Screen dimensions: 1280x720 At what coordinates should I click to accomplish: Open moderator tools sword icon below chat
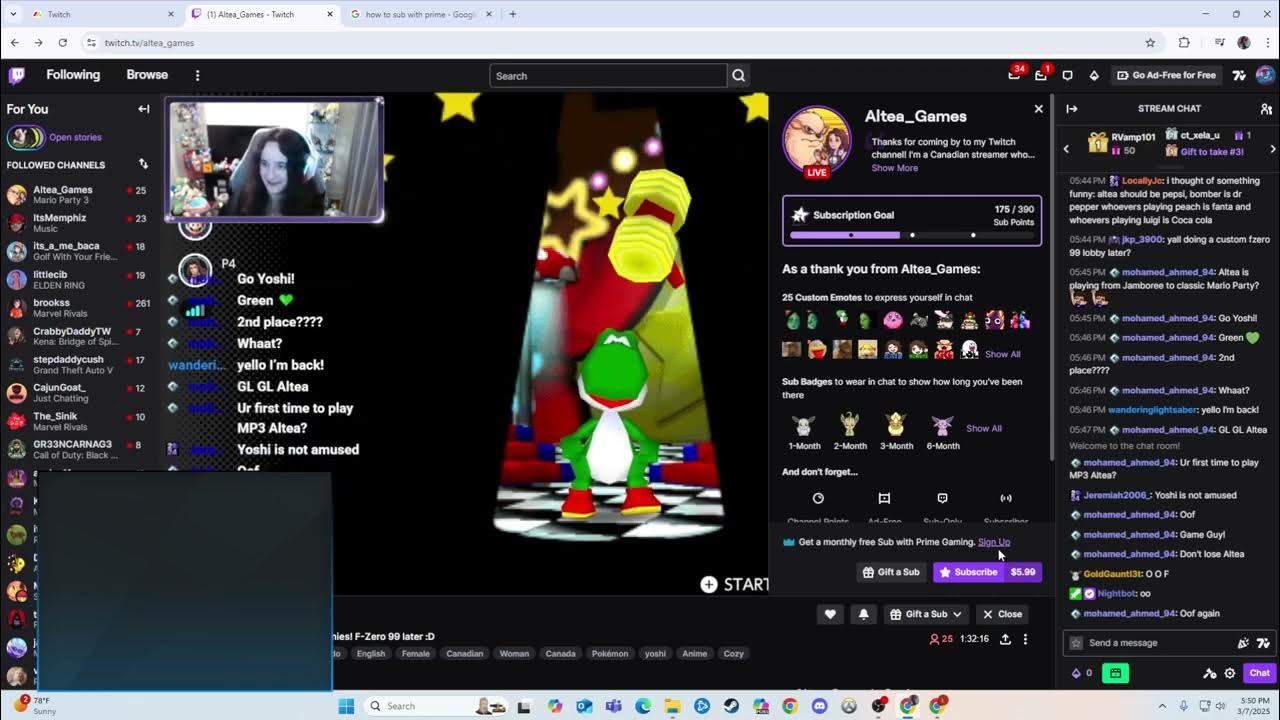tap(1209, 673)
